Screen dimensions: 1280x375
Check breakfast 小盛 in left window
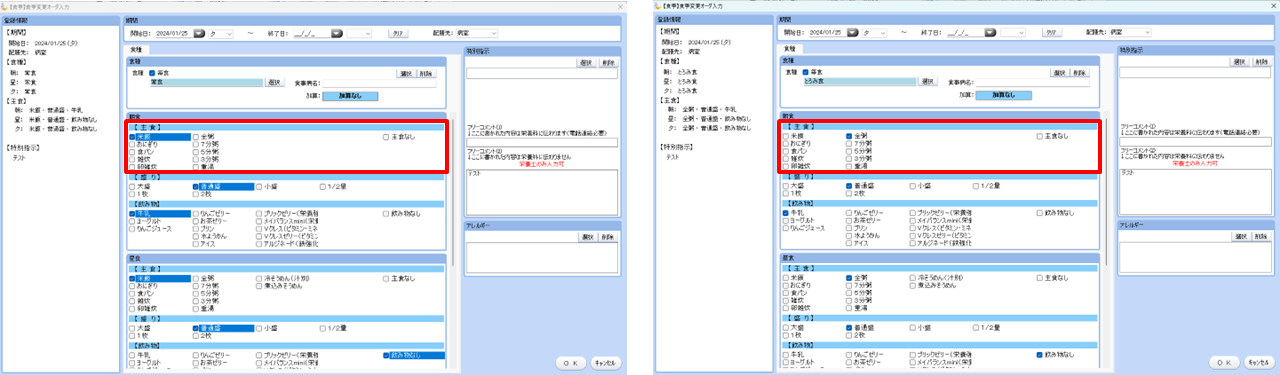[260, 186]
